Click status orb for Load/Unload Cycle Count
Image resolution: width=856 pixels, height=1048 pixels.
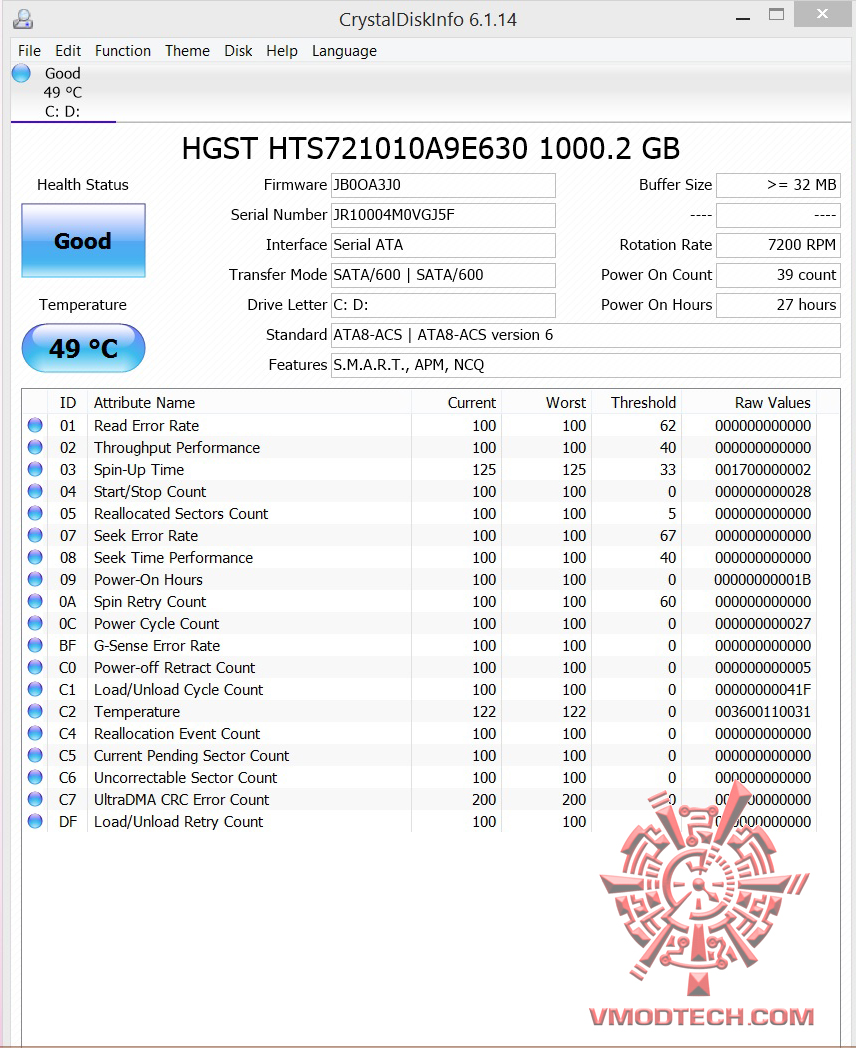tap(35, 689)
